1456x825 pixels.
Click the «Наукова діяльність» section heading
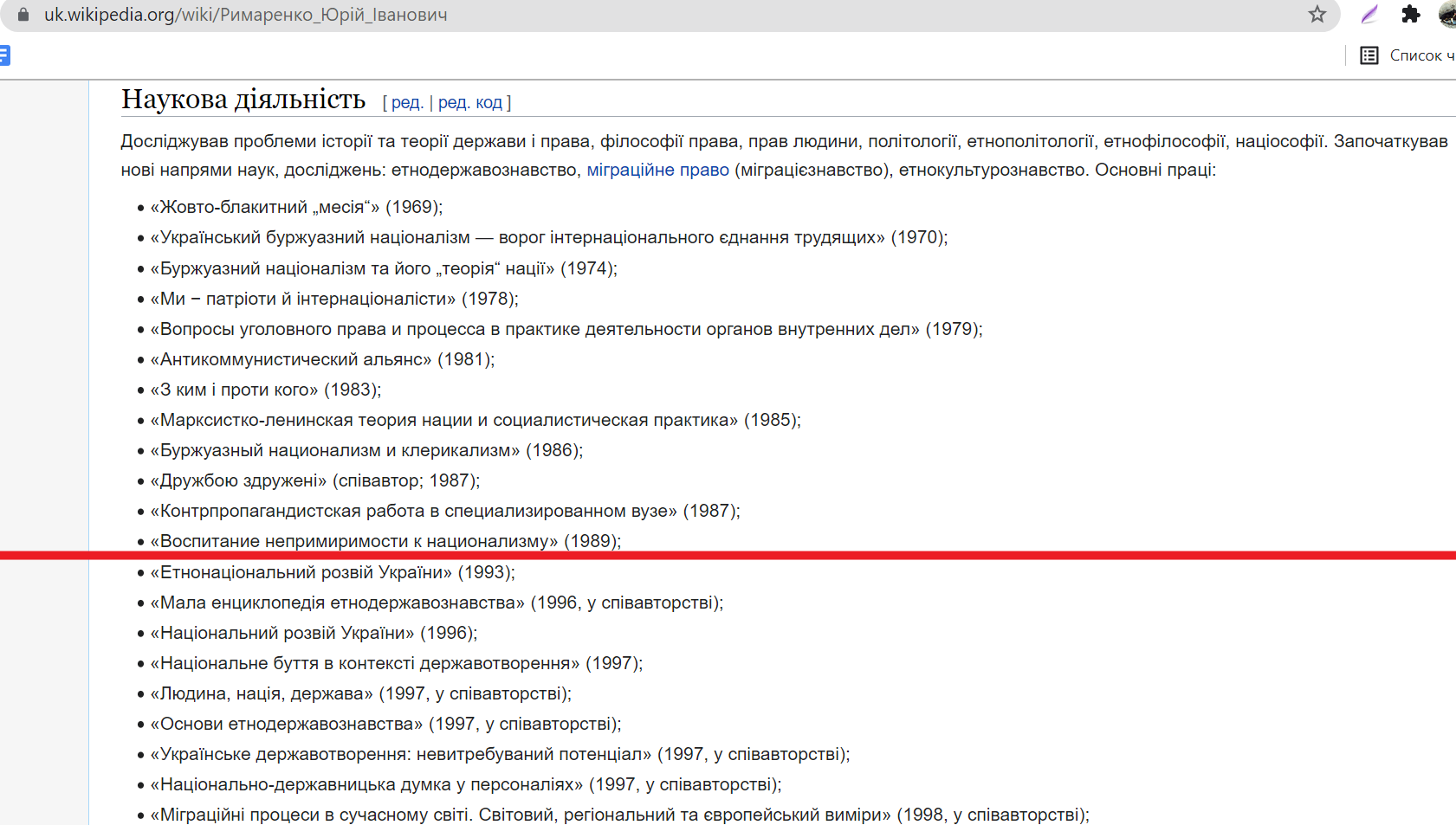tap(243, 100)
